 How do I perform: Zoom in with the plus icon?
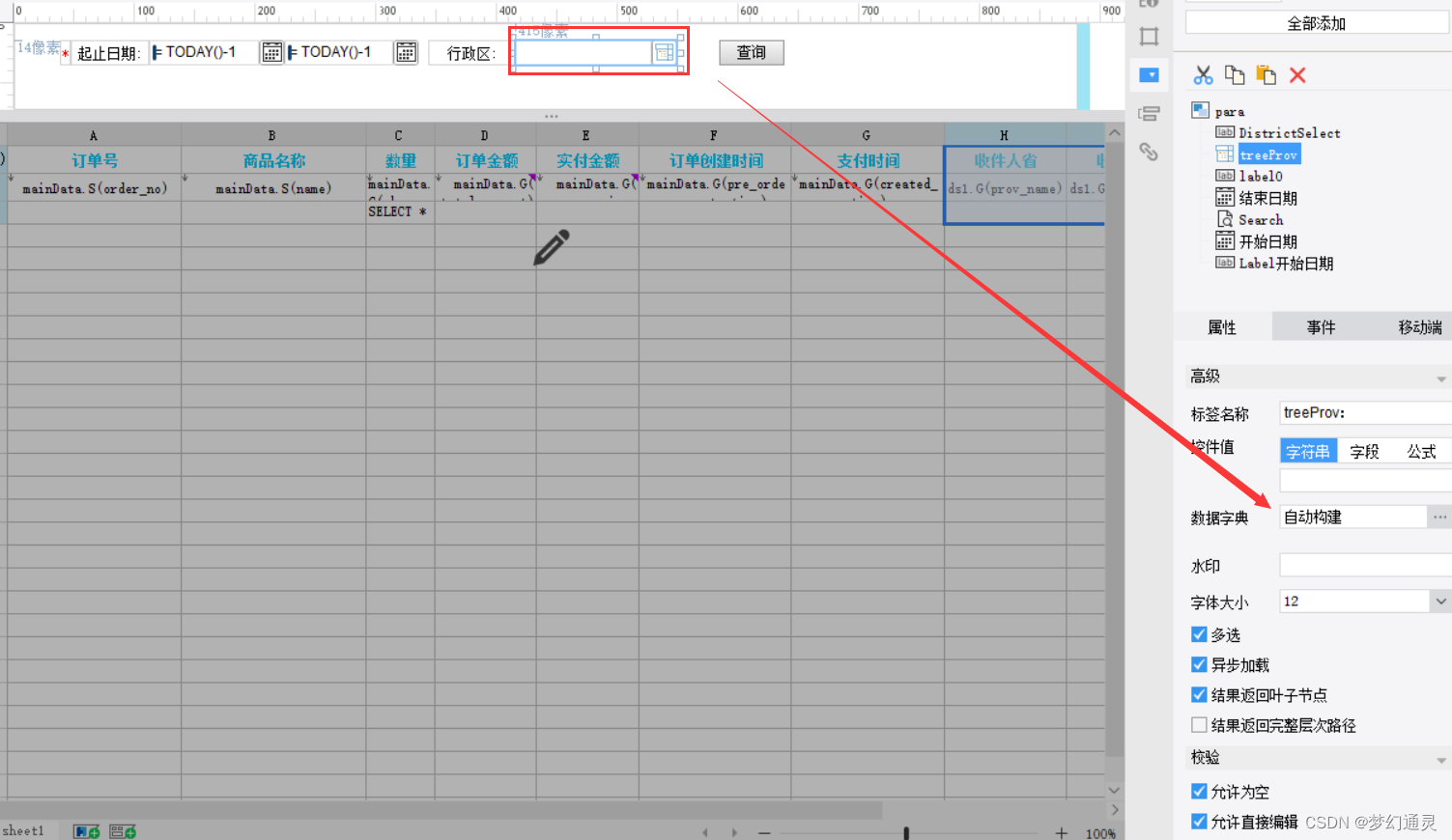click(1062, 832)
